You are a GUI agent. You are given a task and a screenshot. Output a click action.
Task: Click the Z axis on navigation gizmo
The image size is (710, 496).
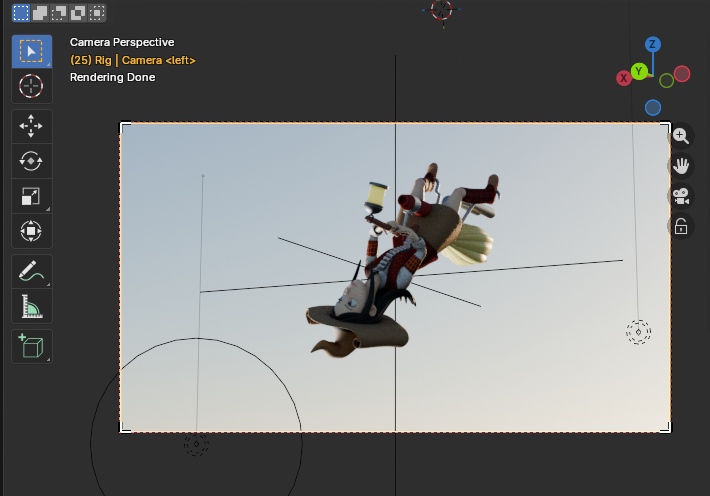pyautogui.click(x=652, y=44)
